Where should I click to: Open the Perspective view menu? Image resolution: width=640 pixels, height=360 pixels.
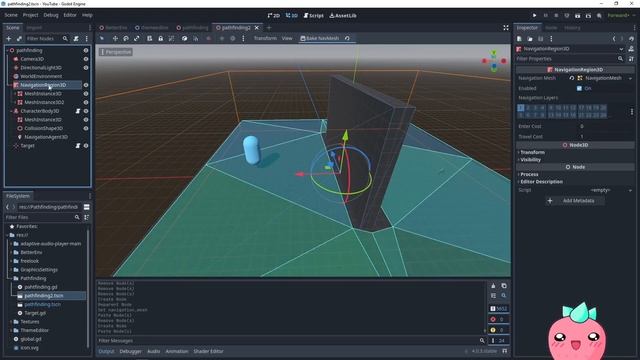[x=116, y=52]
